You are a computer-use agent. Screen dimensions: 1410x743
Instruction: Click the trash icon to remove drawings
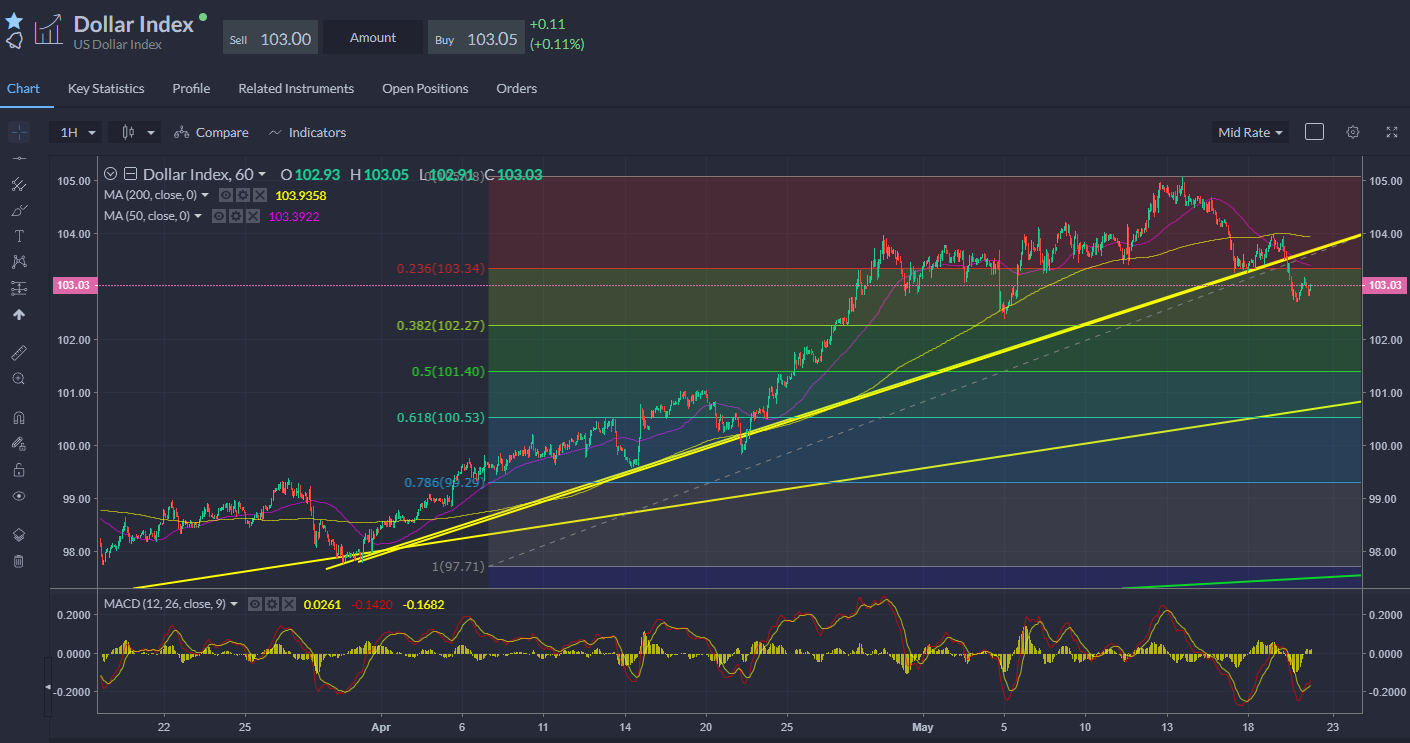tap(18, 561)
